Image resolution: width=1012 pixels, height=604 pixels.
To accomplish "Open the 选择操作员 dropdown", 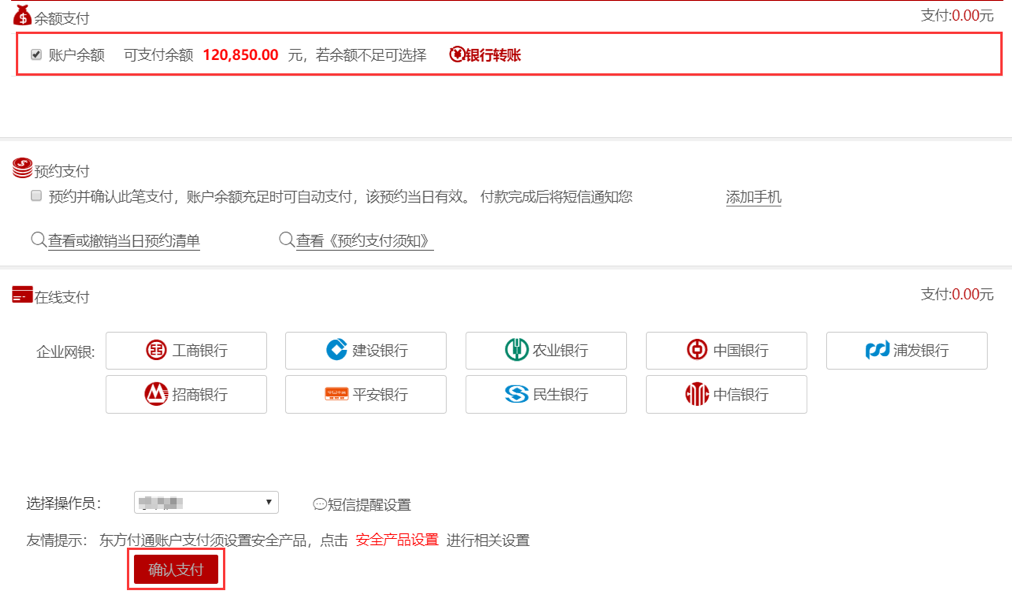I will click(x=206, y=503).
